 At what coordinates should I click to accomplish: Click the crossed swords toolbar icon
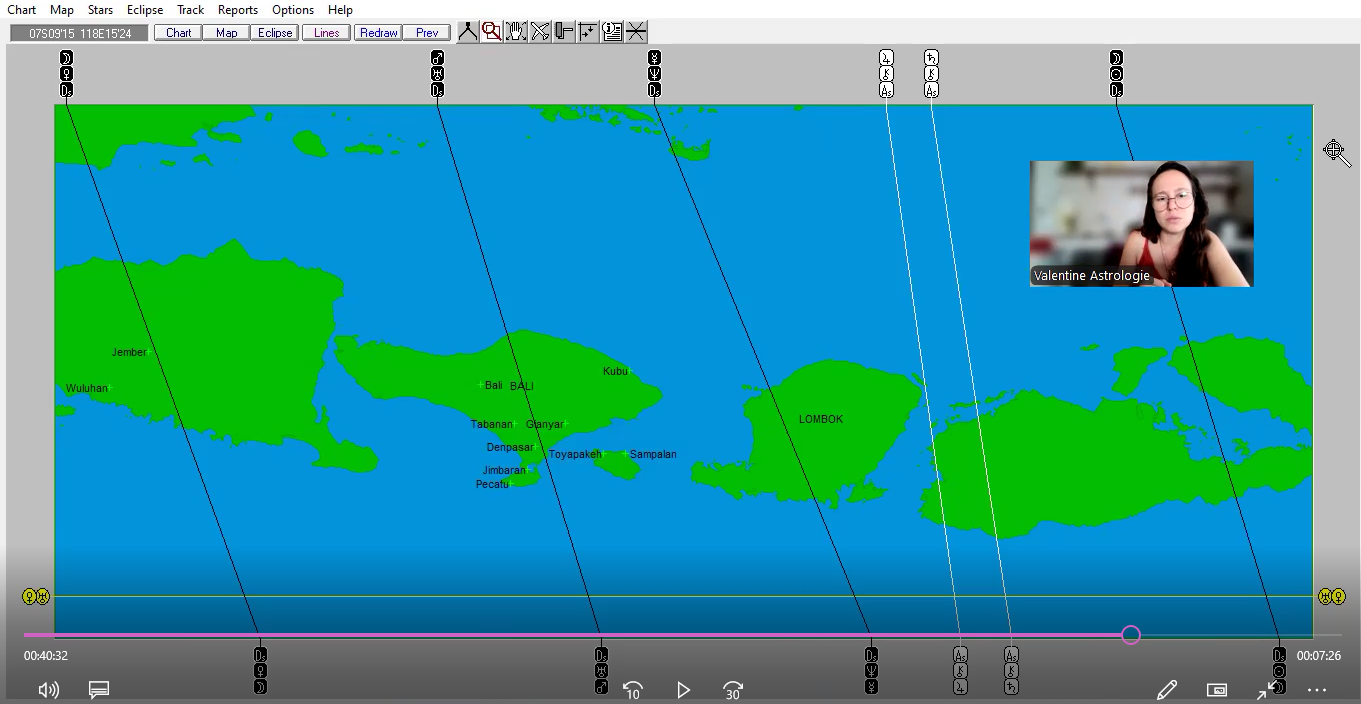(x=540, y=31)
